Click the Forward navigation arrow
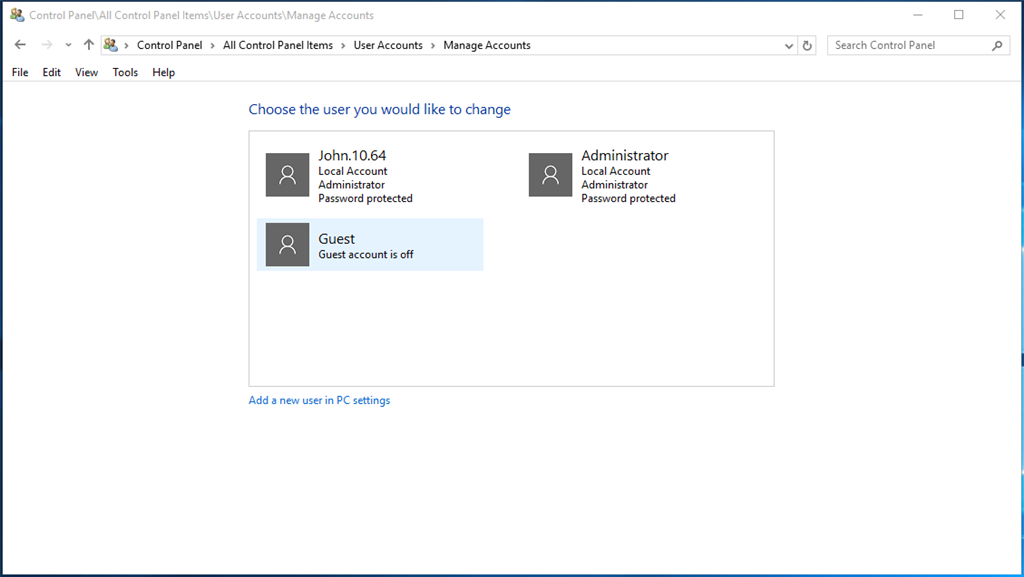 click(x=46, y=45)
